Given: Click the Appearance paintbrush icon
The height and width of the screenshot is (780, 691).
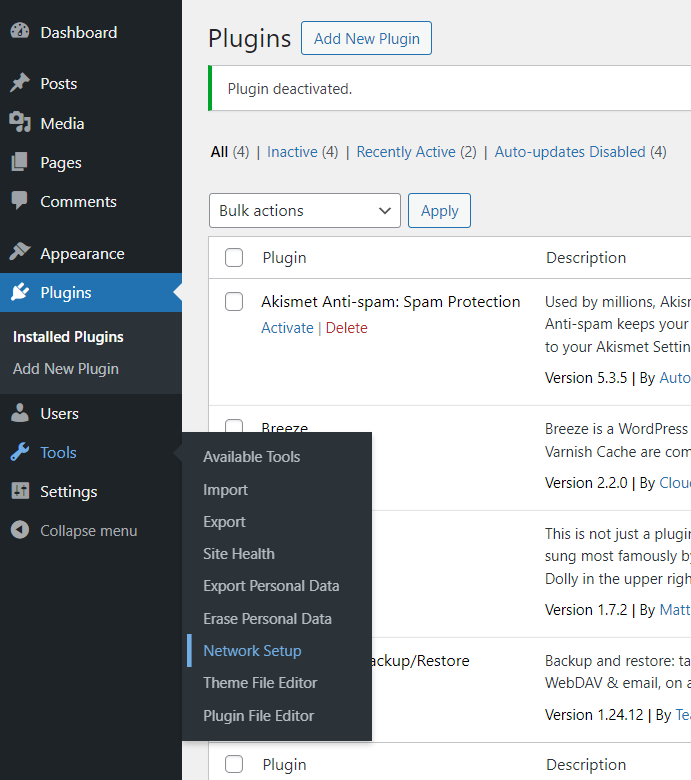Looking at the screenshot, I should (x=20, y=252).
